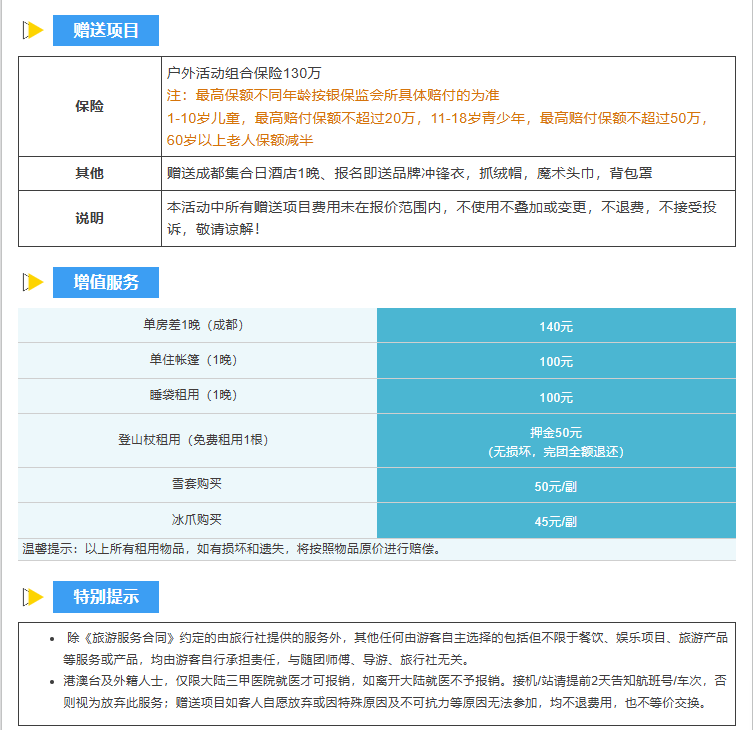
Task: Select the 赠送项目 section header
Action: coord(106,30)
